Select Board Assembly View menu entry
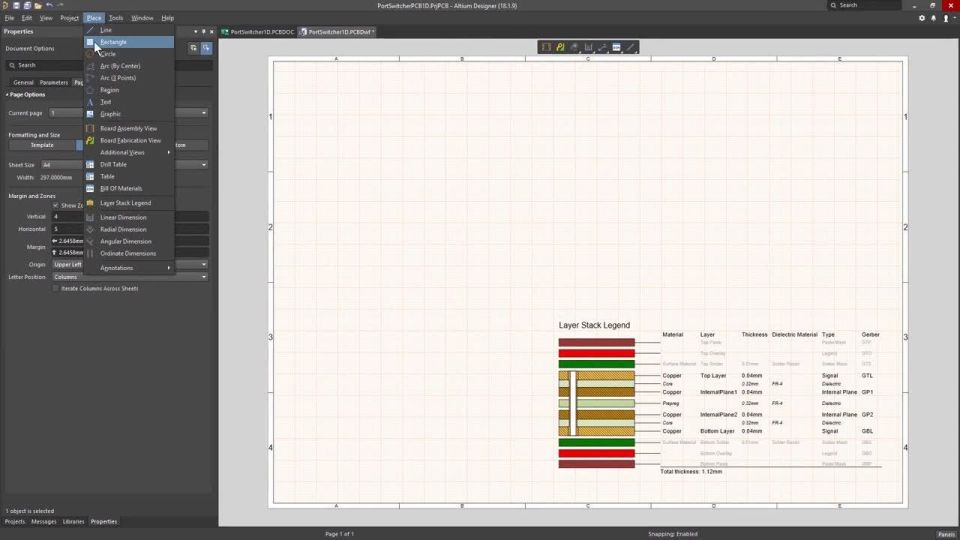This screenshot has height=540, width=960. tap(129, 129)
